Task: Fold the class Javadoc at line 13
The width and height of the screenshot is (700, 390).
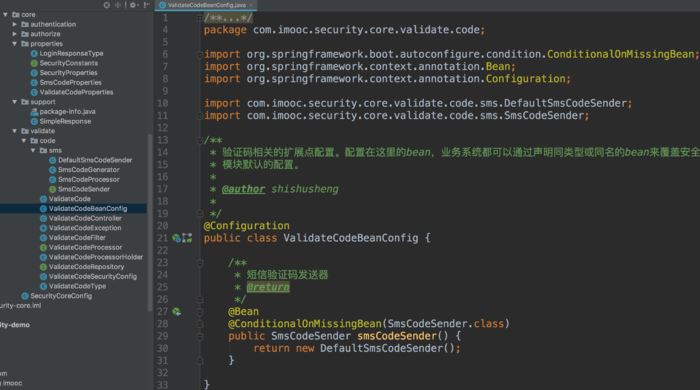Action: coord(200,140)
